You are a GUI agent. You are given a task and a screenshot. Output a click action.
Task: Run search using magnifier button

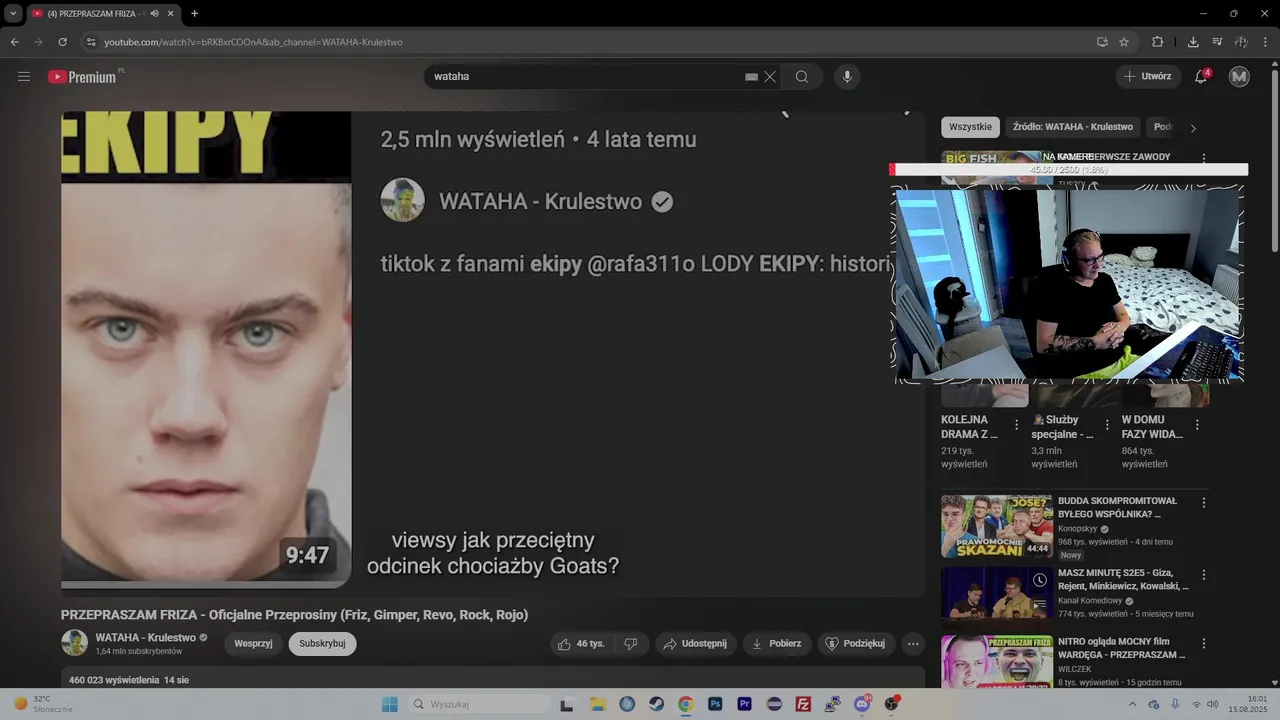click(x=802, y=77)
